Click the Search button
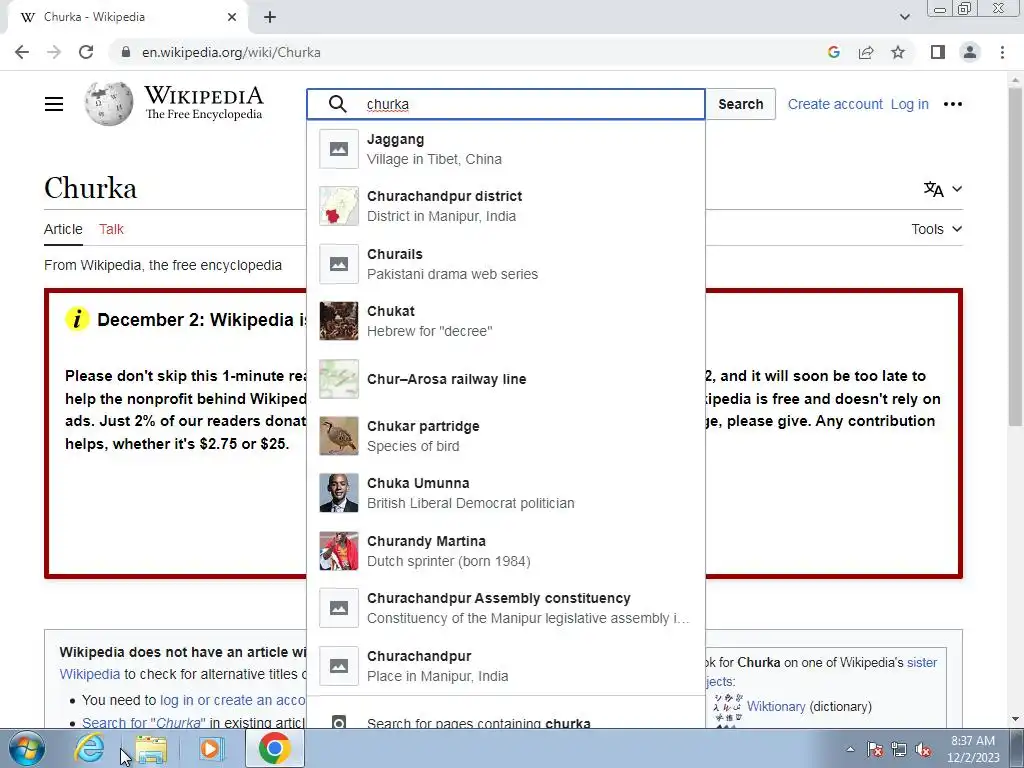Viewport: 1024px width, 768px height. coord(741,104)
